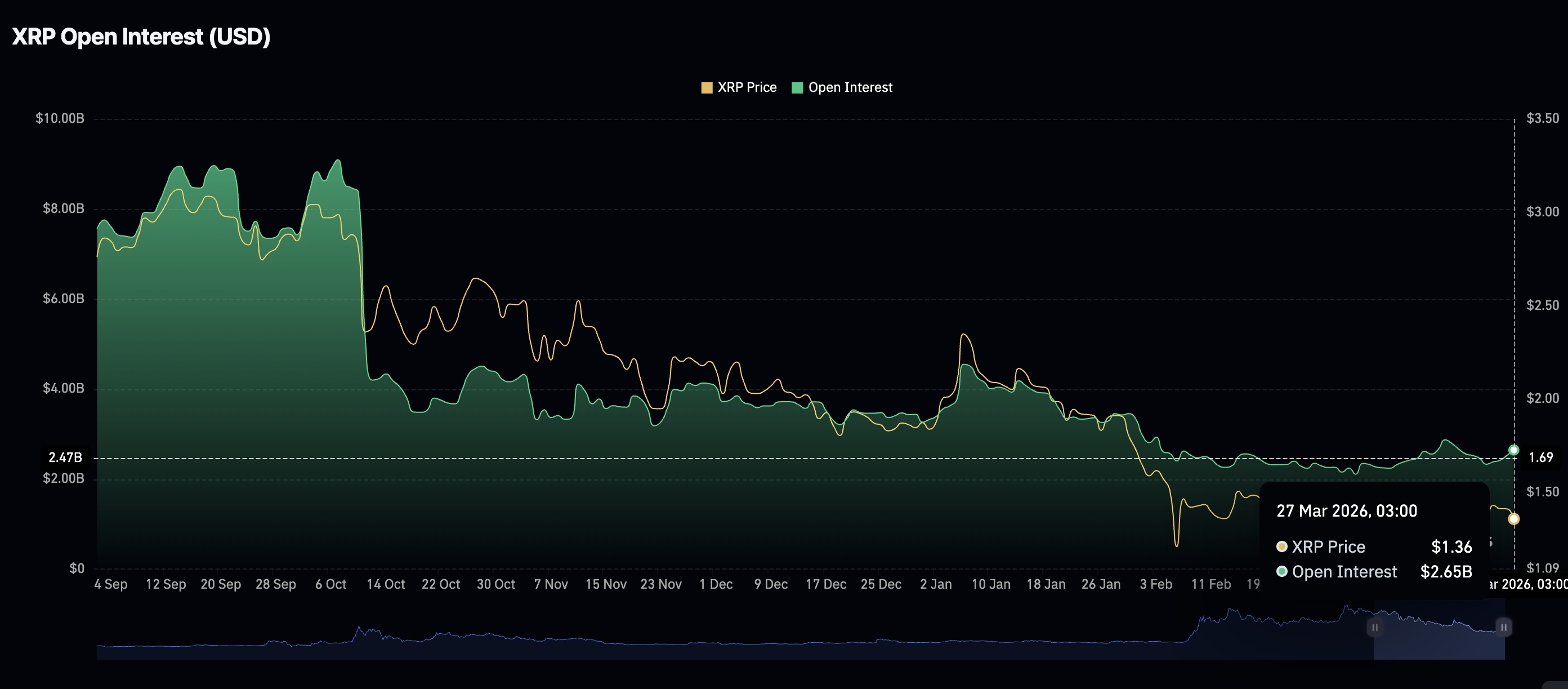Click the highlighted range selection in the navigator
Image resolution: width=1568 pixels, height=689 pixels.
(1439, 629)
